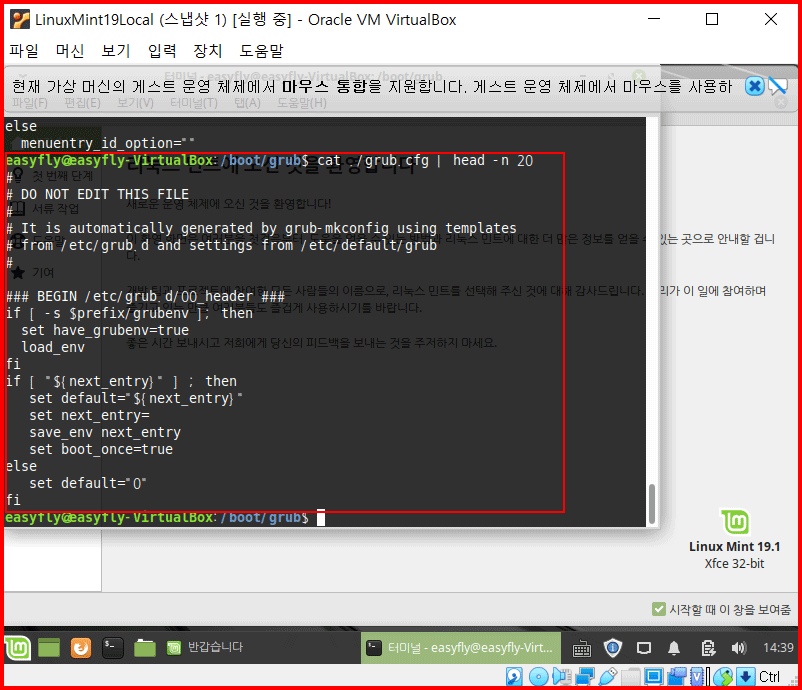Launch Firefox from the Mint panel
Screen dimensions: 802x690
coord(81,649)
